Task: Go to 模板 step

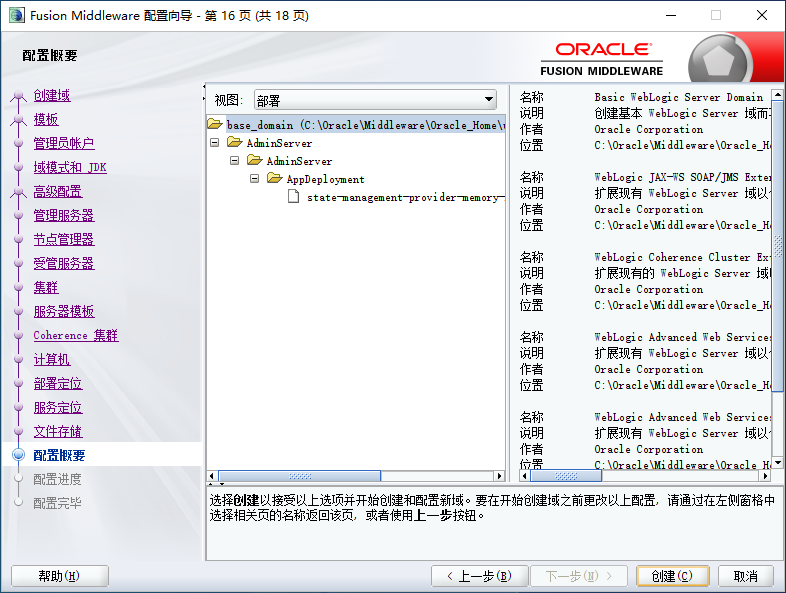Action: (x=46, y=119)
